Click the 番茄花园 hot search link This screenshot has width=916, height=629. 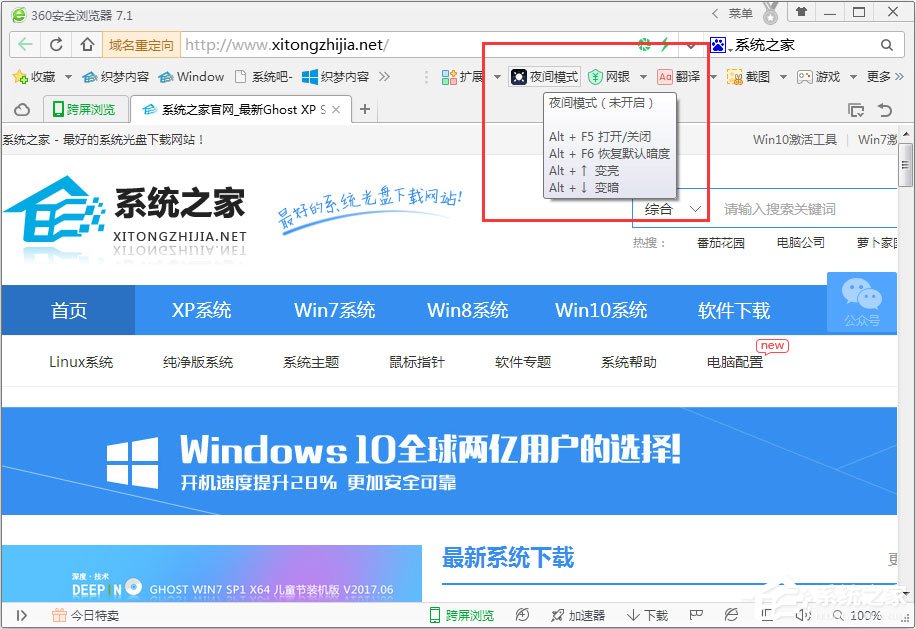point(719,242)
